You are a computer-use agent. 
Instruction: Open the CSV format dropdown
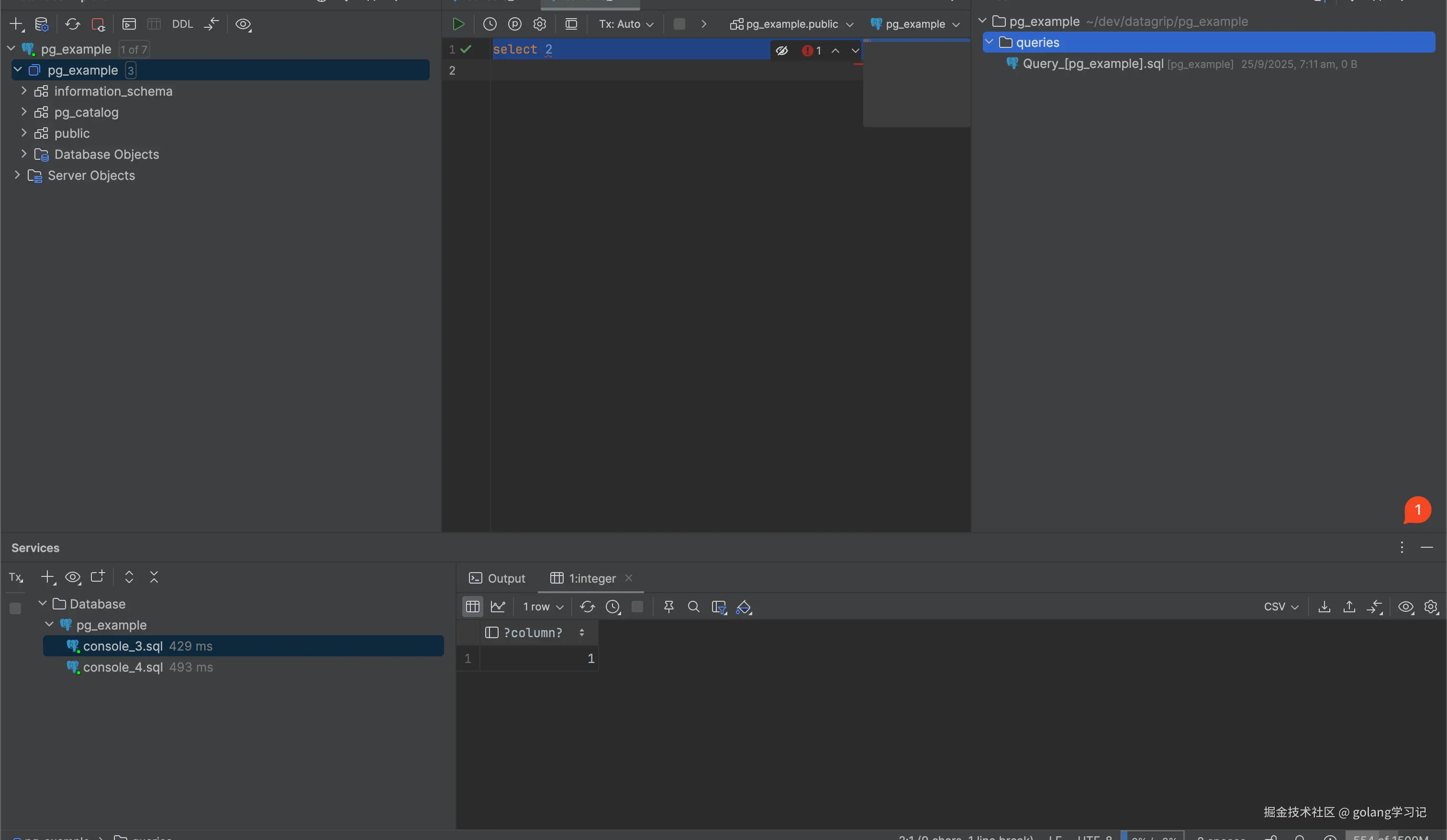(x=1280, y=607)
